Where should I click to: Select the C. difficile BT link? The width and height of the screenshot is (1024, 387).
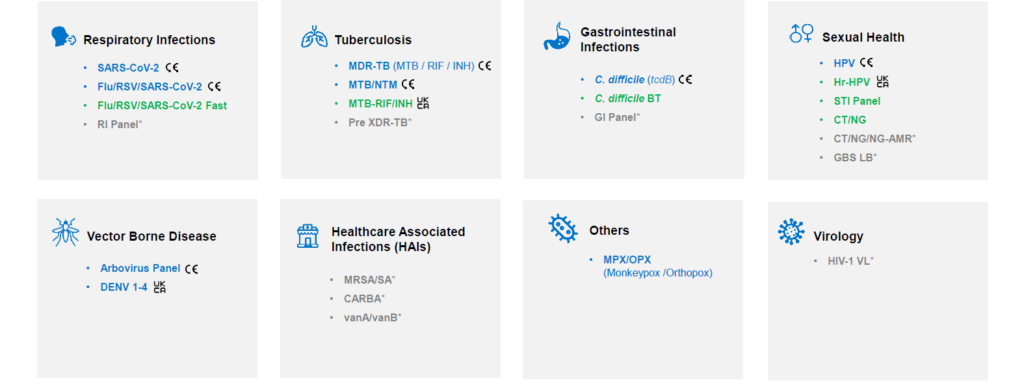pos(628,99)
